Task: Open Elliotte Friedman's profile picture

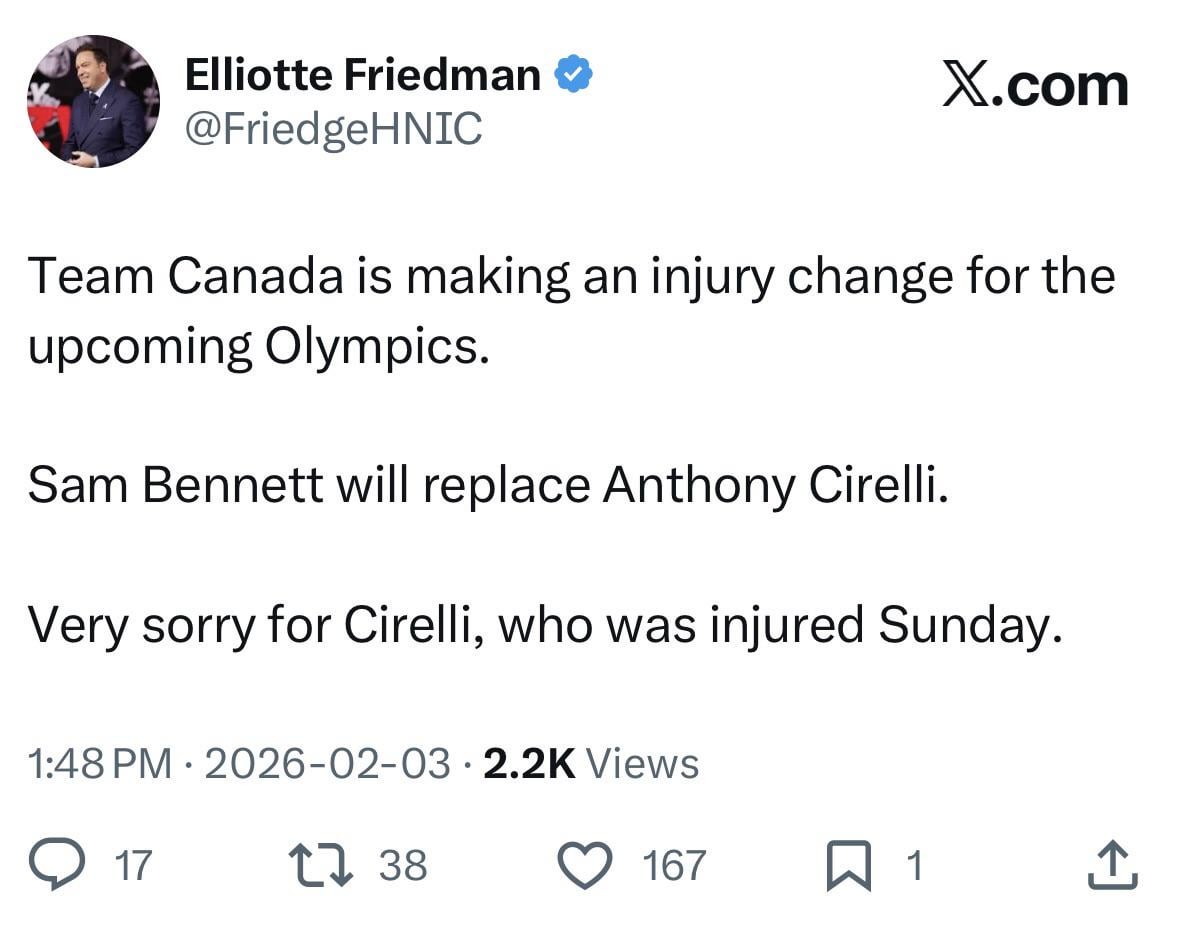Action: tap(92, 101)
